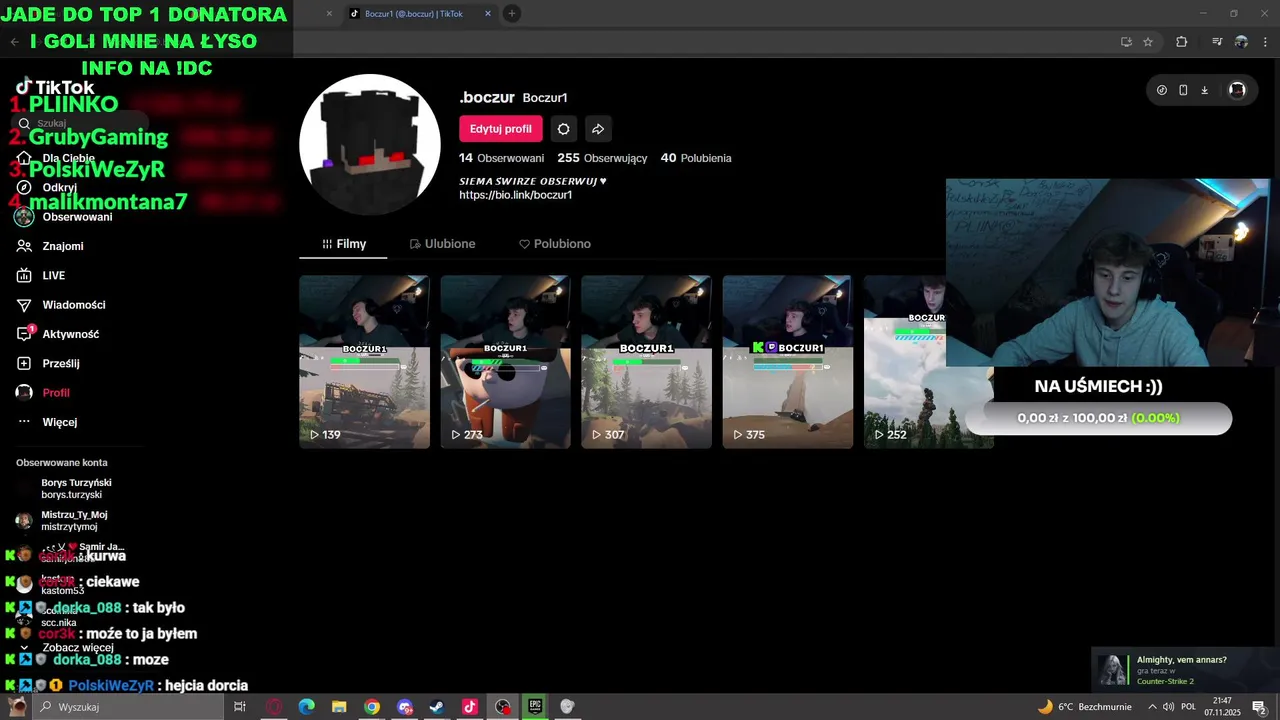Click the Edytuj profil button

click(501, 129)
